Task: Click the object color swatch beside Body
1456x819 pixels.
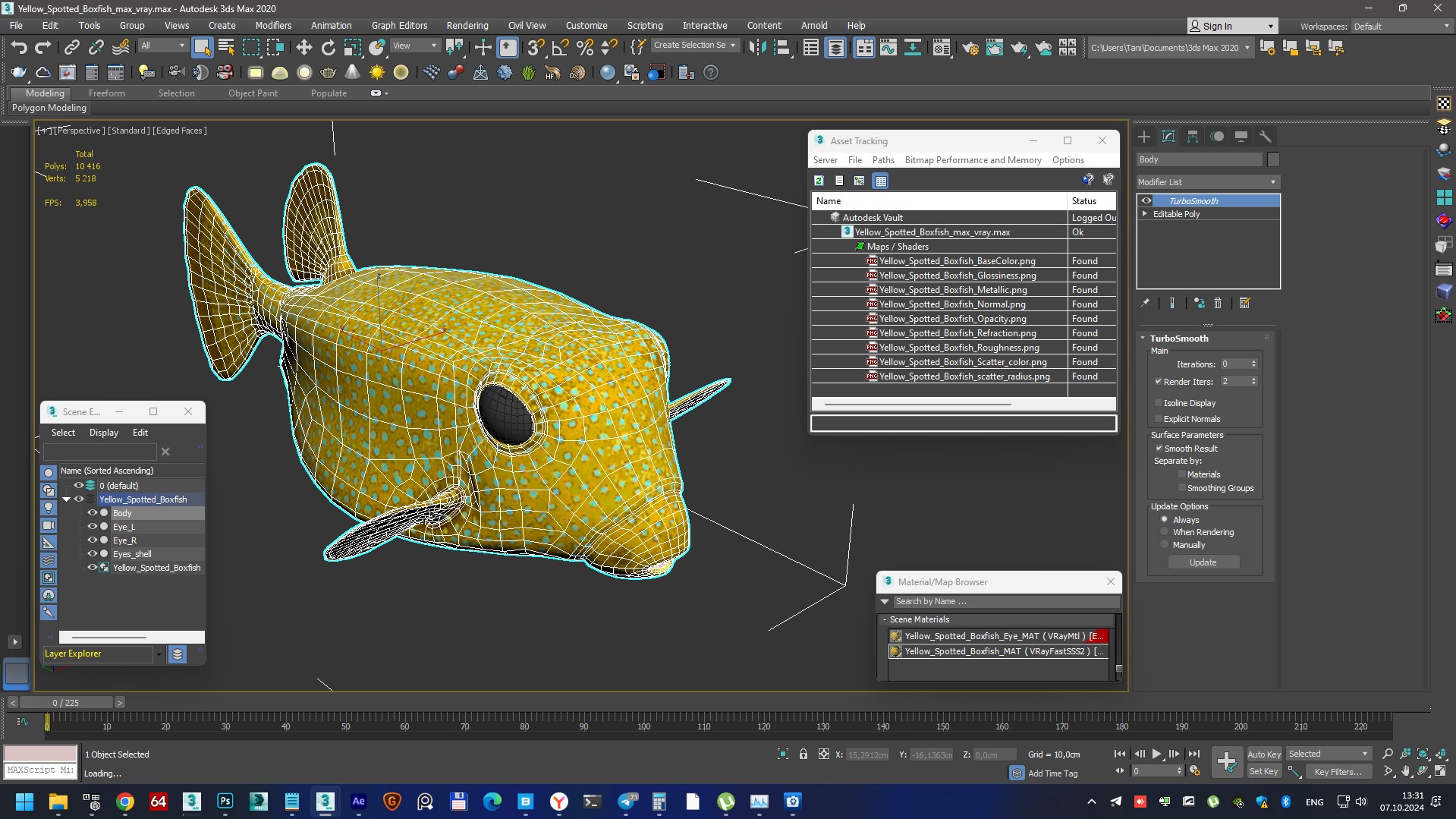Action: [1273, 159]
